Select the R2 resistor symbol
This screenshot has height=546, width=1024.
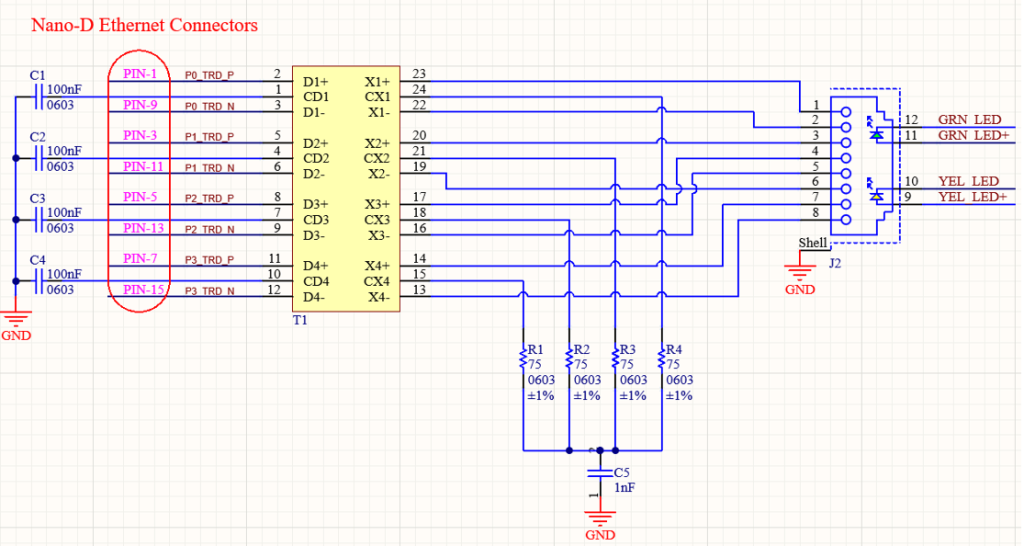coord(569,358)
